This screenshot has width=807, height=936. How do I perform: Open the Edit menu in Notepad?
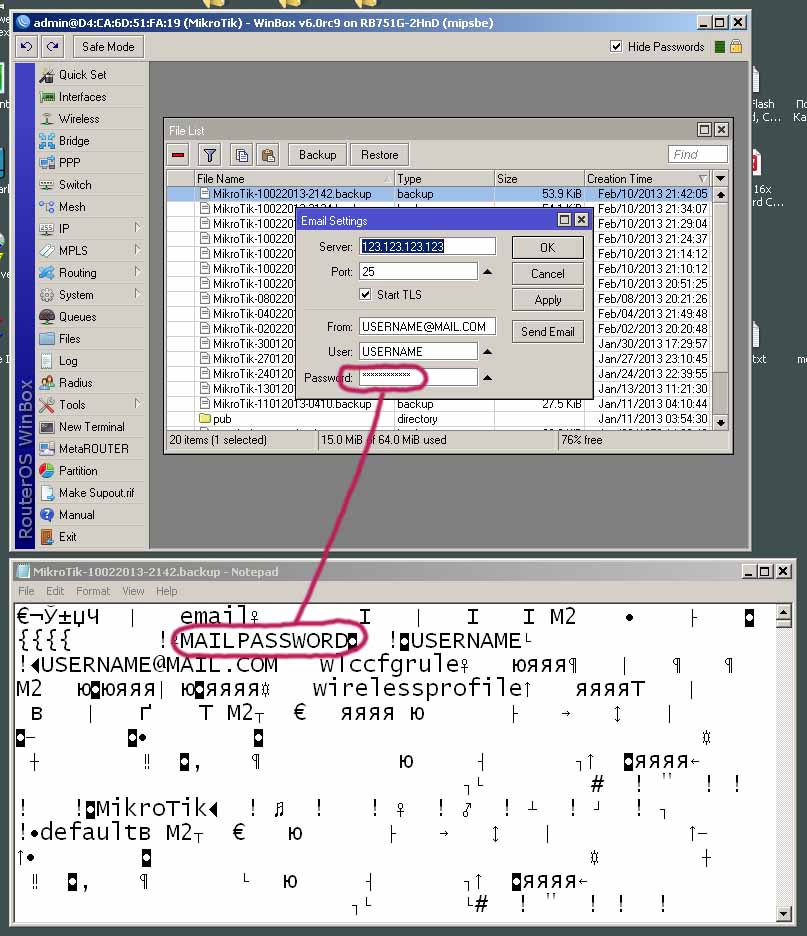(x=55, y=591)
